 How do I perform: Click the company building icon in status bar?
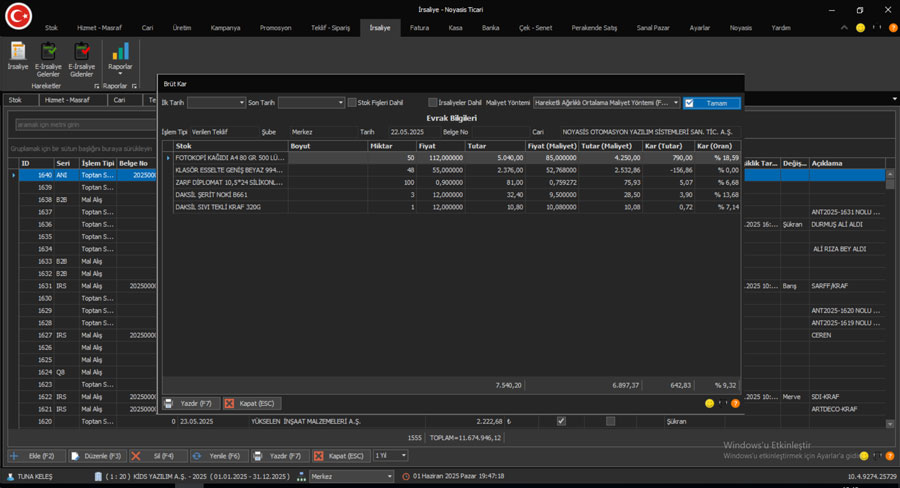(98, 477)
